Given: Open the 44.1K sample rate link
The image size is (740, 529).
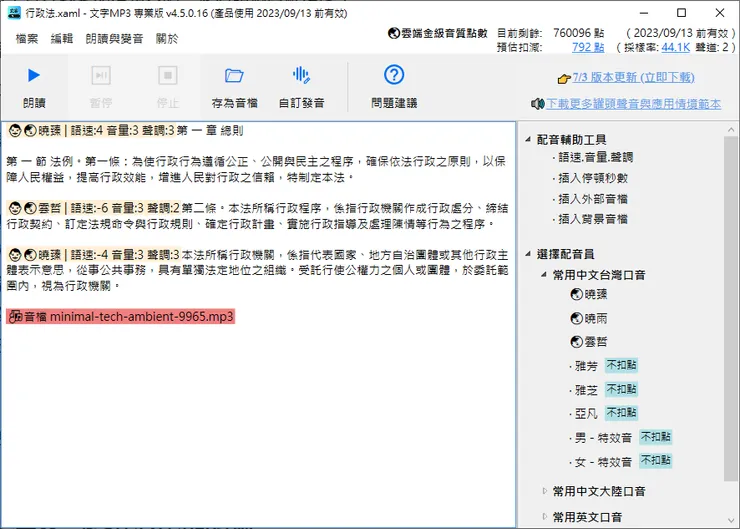Looking at the screenshot, I should pos(676,47).
